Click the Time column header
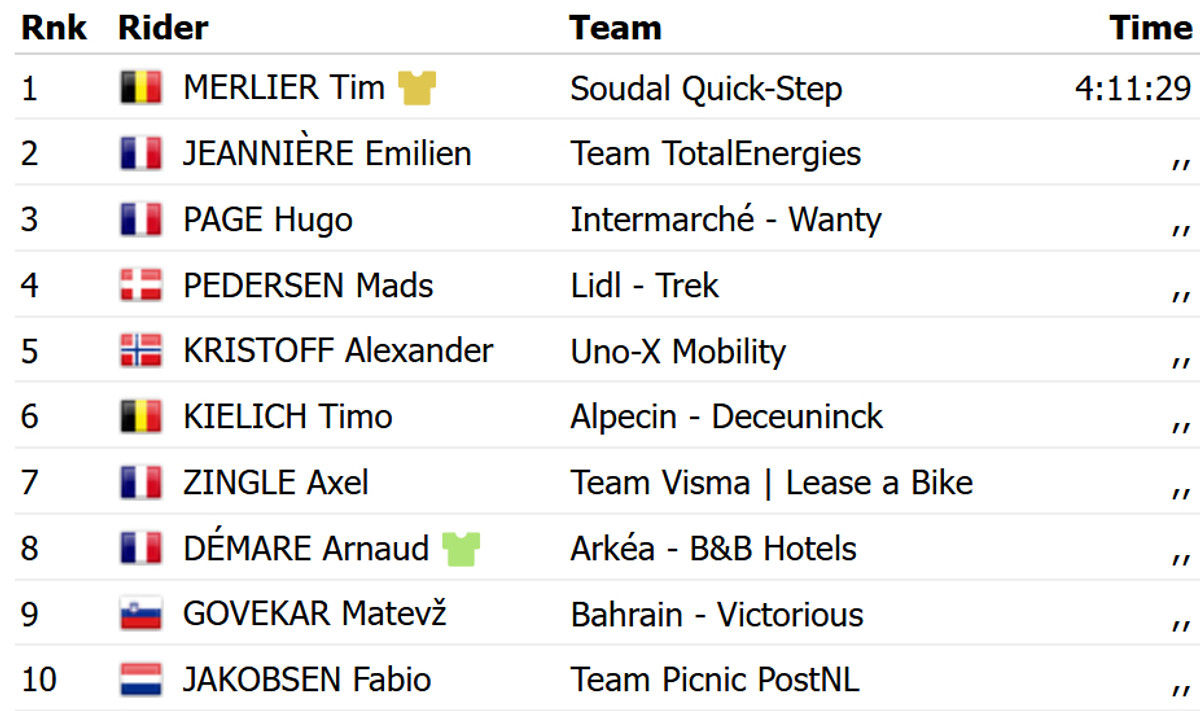1200x711 pixels. (1151, 28)
